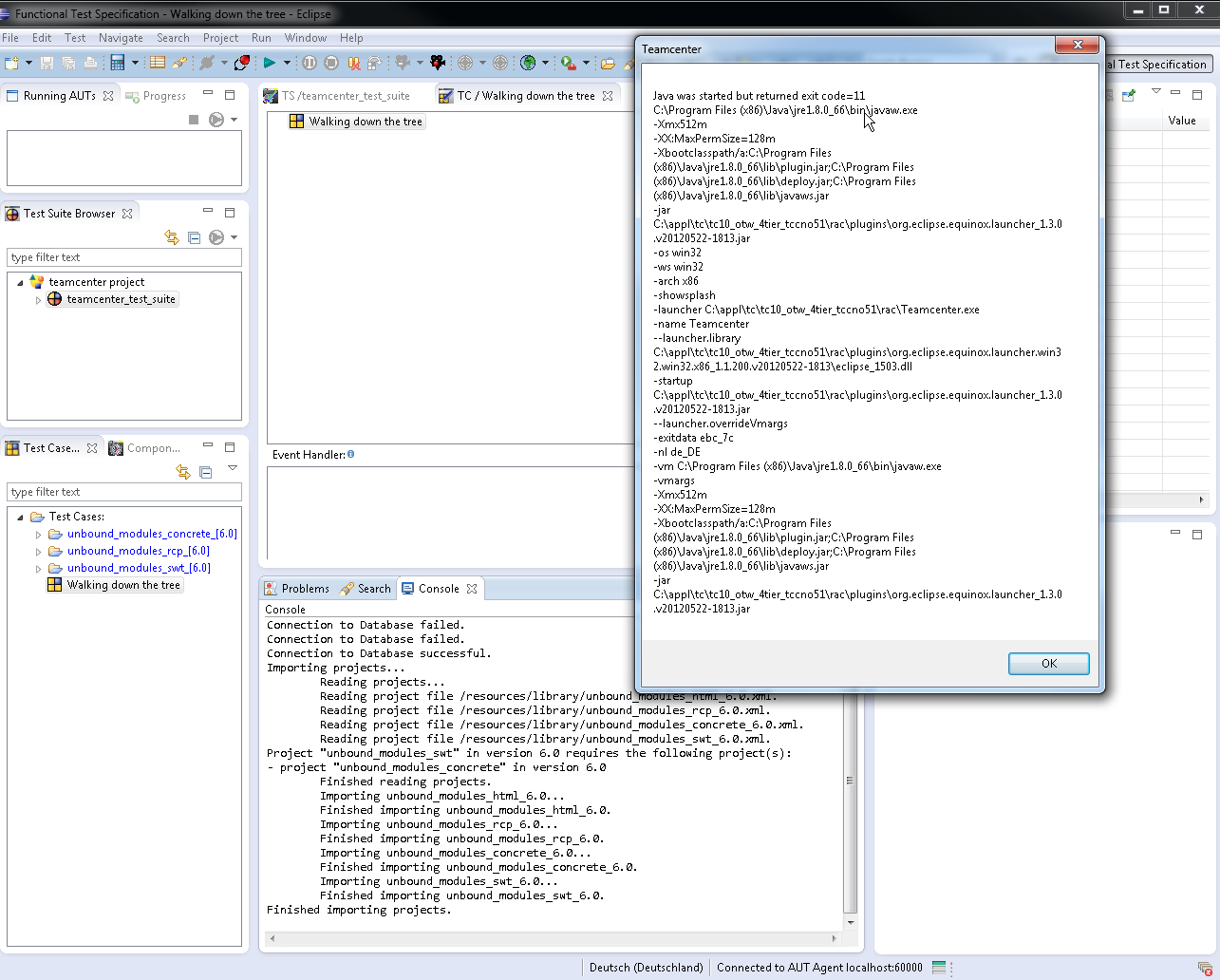Viewport: 1220px width, 980px height.
Task: Click the brush icon next to grid icon
Action: click(178, 63)
